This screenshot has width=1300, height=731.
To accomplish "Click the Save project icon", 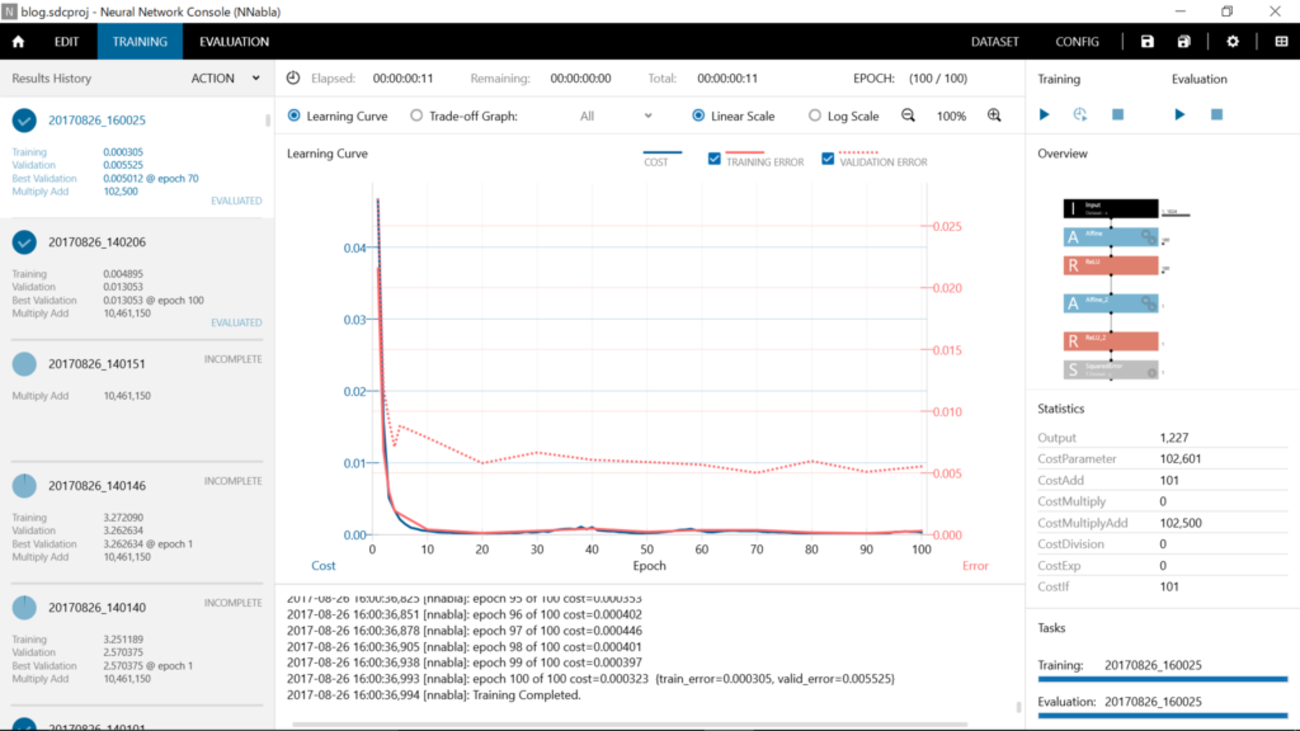I will click(x=1147, y=42).
